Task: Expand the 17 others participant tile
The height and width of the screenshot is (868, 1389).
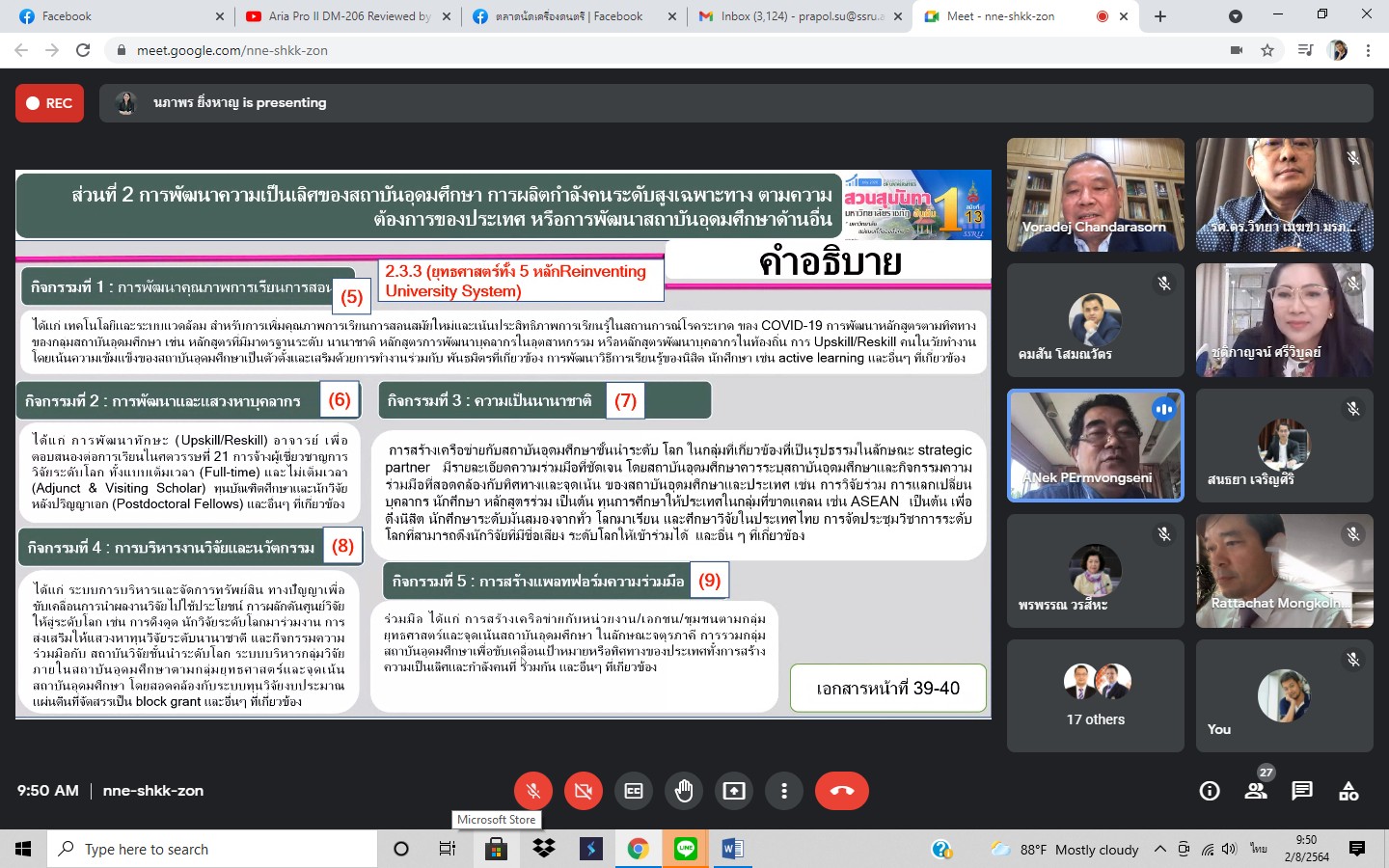Action: point(1096,695)
